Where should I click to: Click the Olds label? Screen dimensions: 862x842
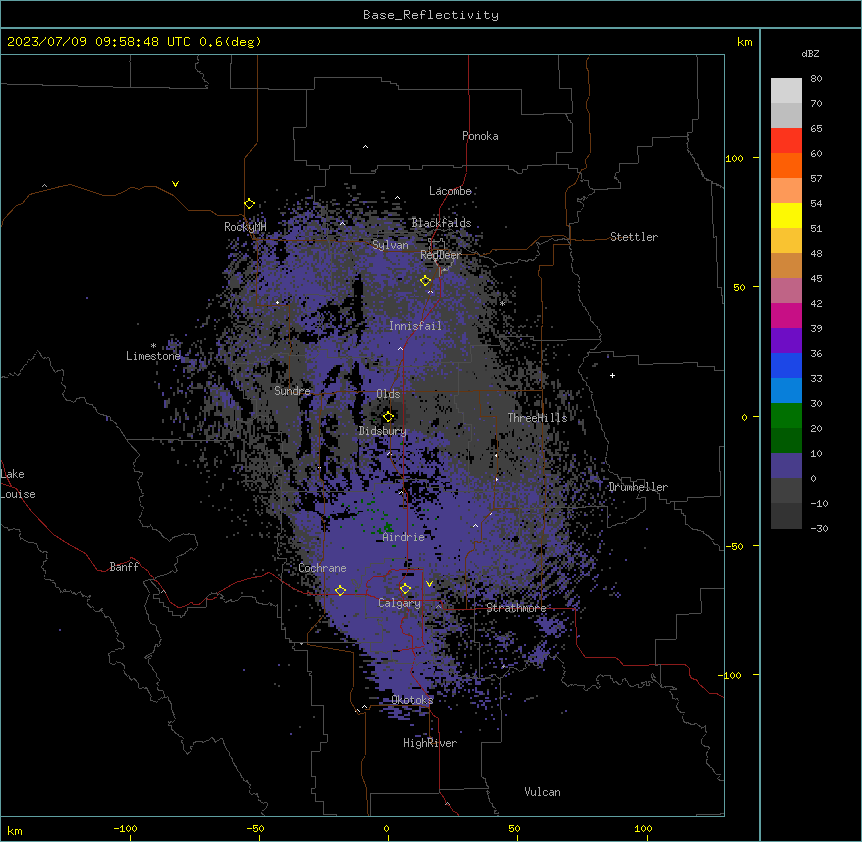[388, 394]
